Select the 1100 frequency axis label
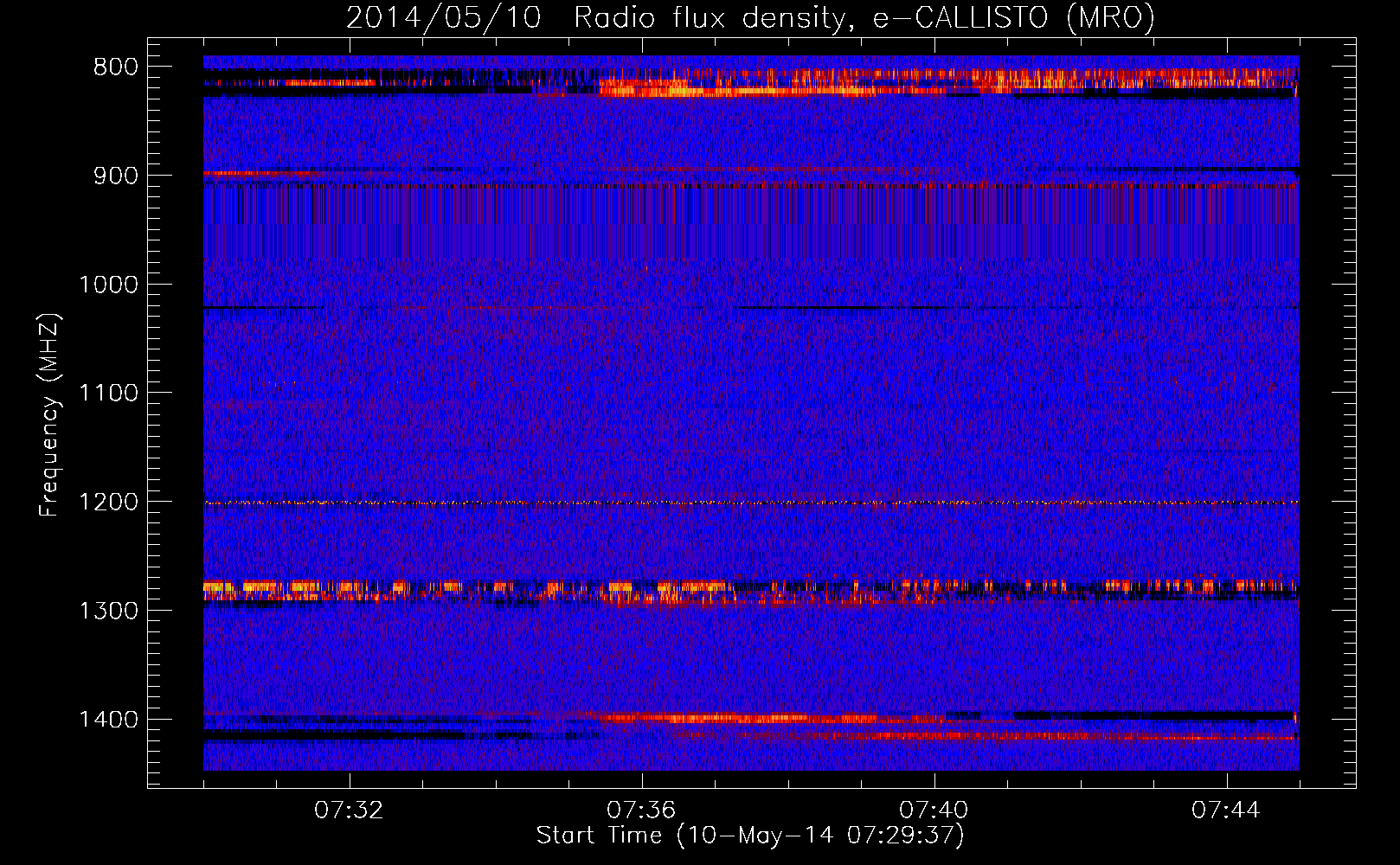The height and width of the screenshot is (865, 1400). coord(109,394)
